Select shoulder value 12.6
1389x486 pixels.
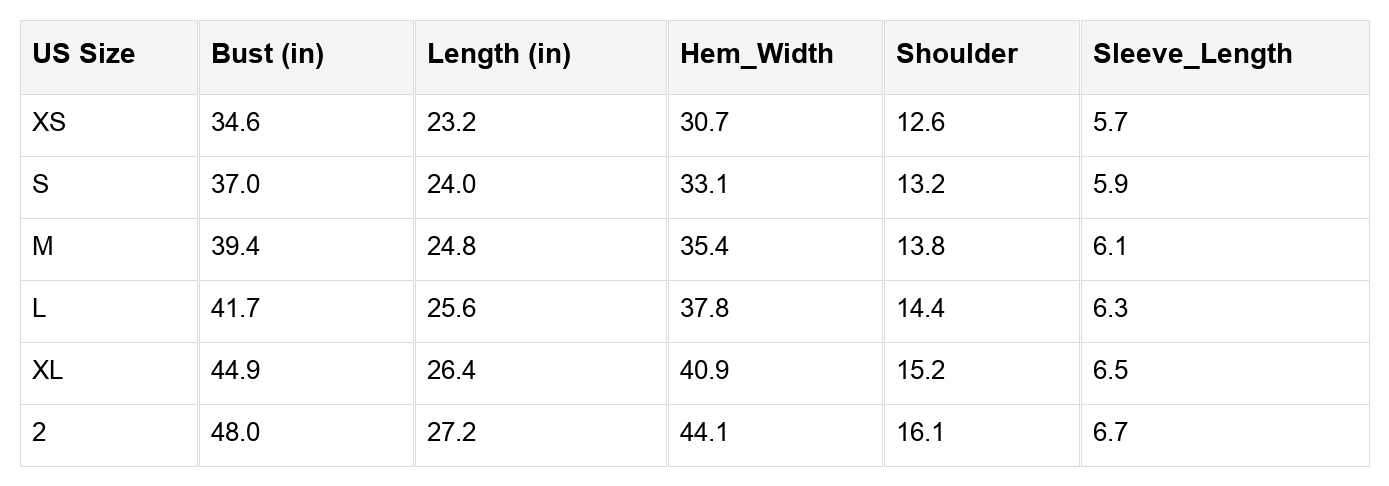[920, 123]
